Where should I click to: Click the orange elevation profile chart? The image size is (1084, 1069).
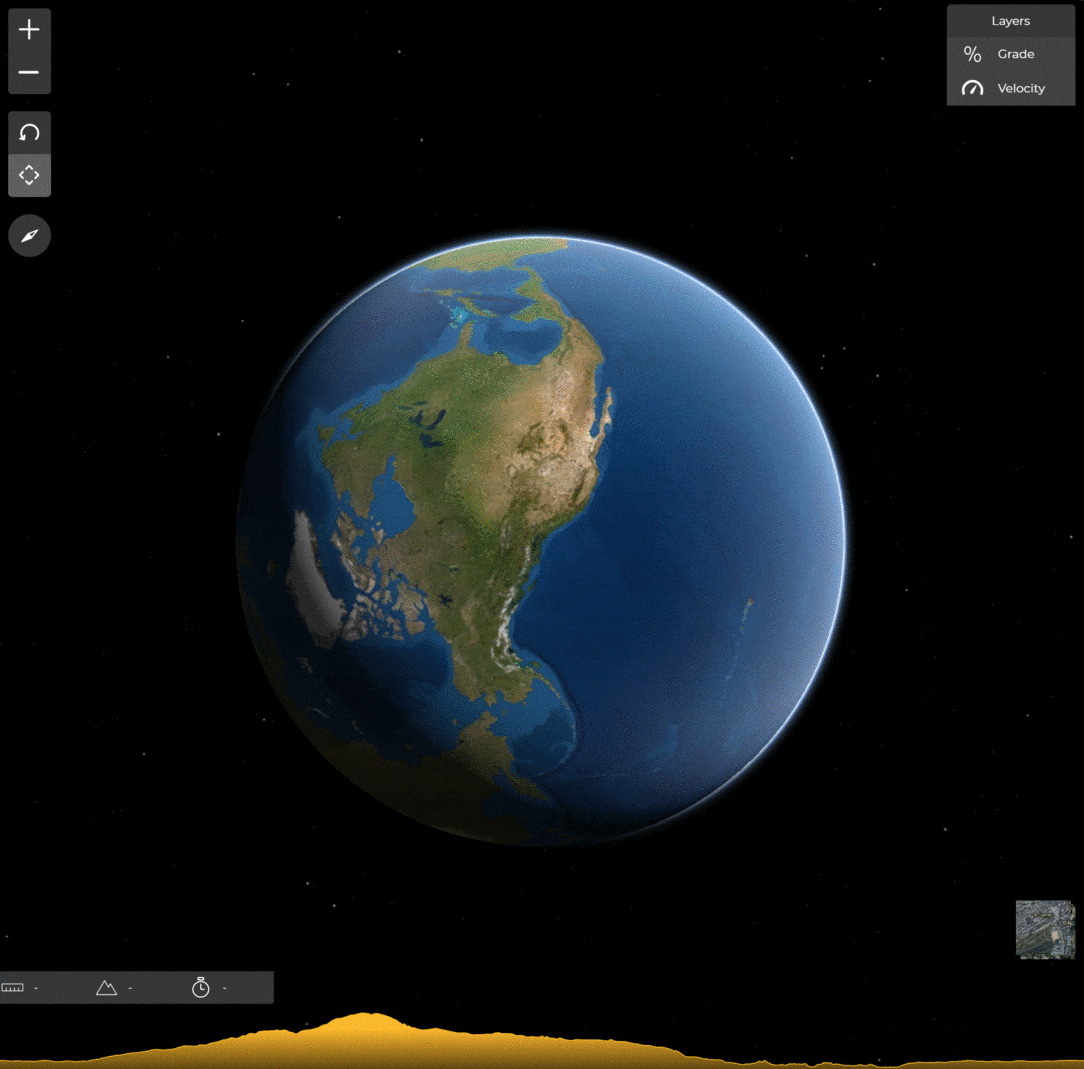[x=542, y=1041]
